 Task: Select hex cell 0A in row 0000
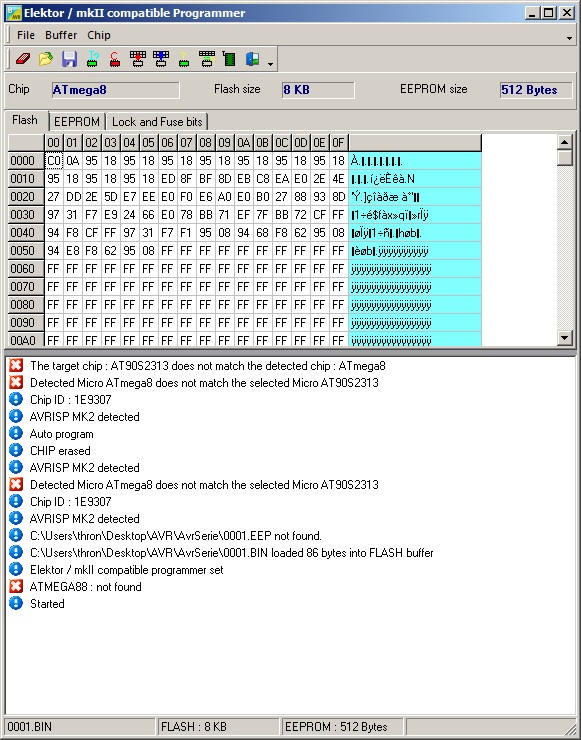pyautogui.click(x=73, y=161)
